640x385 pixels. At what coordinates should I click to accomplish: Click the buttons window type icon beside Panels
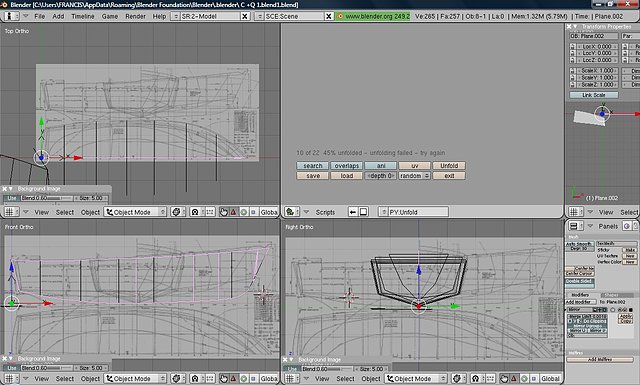click(576, 226)
